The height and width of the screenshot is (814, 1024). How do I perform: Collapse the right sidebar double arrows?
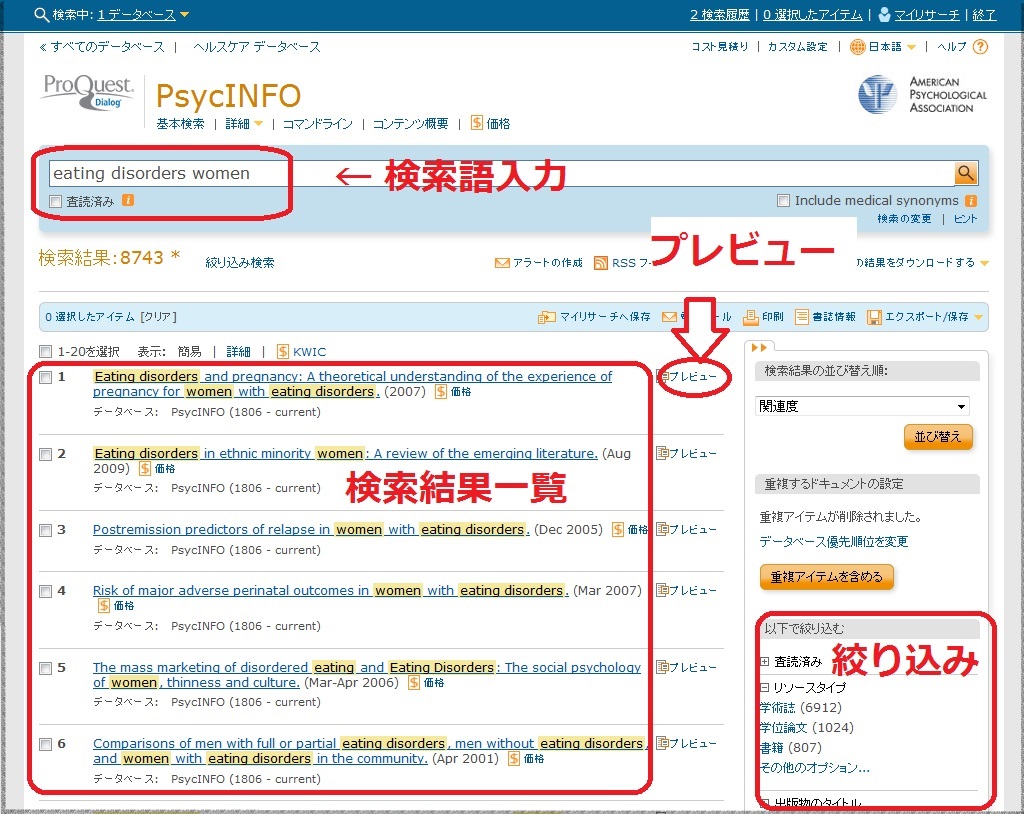tap(760, 348)
